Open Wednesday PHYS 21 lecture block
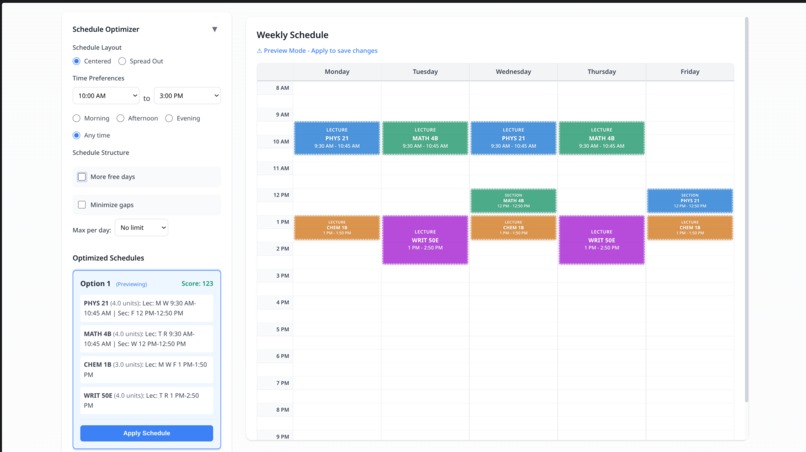 point(514,138)
